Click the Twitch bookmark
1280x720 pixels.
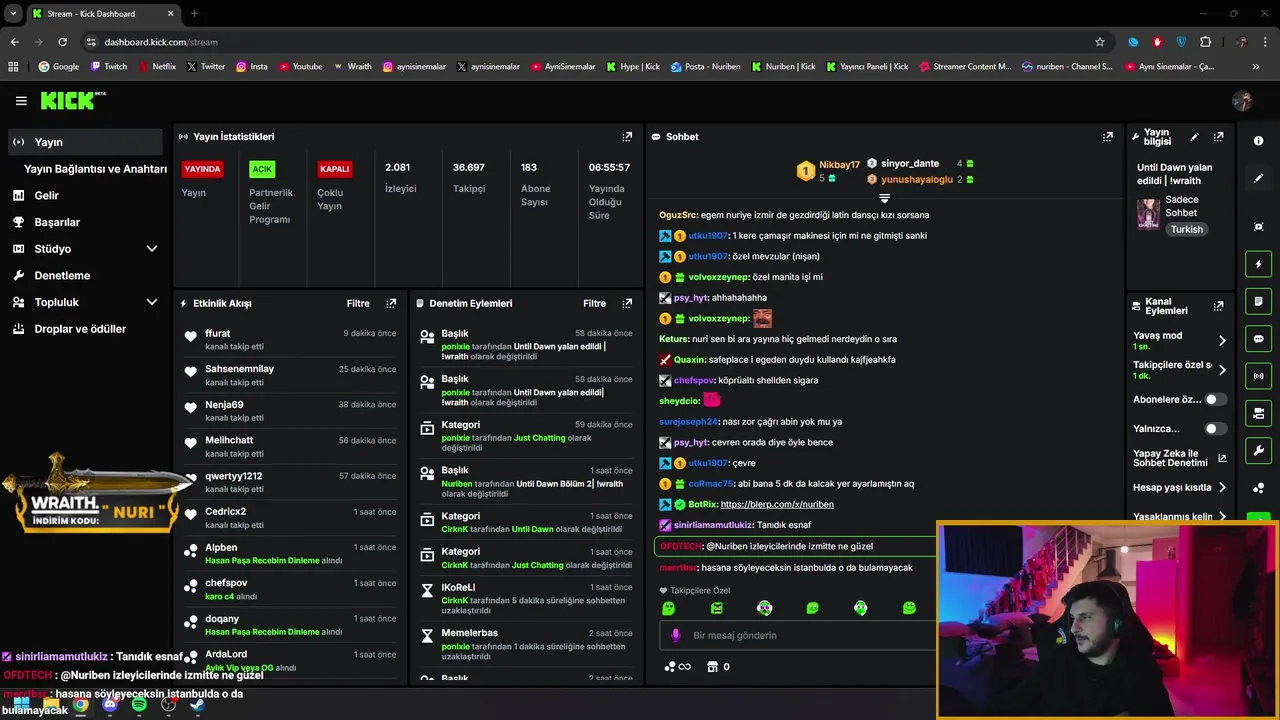[109, 67]
